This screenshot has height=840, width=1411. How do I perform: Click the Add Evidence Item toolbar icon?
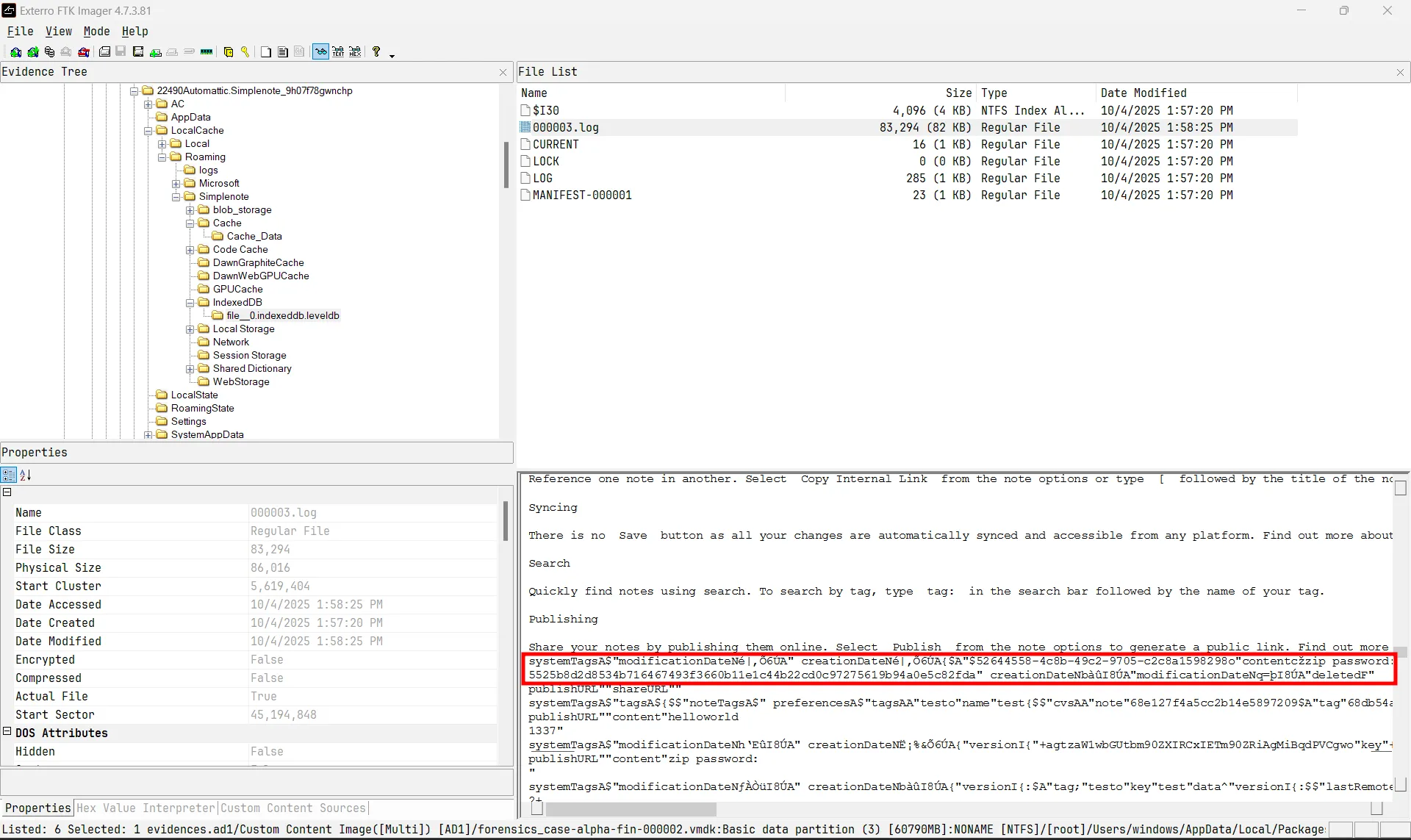point(15,52)
